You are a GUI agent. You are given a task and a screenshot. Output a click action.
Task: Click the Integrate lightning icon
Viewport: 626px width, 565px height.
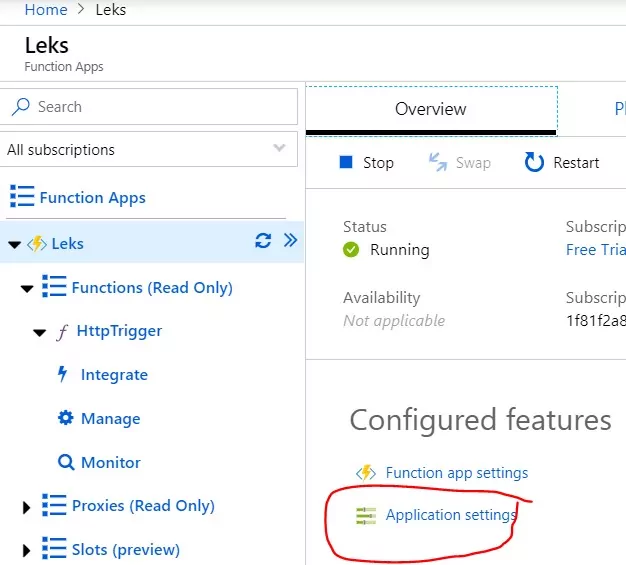pos(62,374)
